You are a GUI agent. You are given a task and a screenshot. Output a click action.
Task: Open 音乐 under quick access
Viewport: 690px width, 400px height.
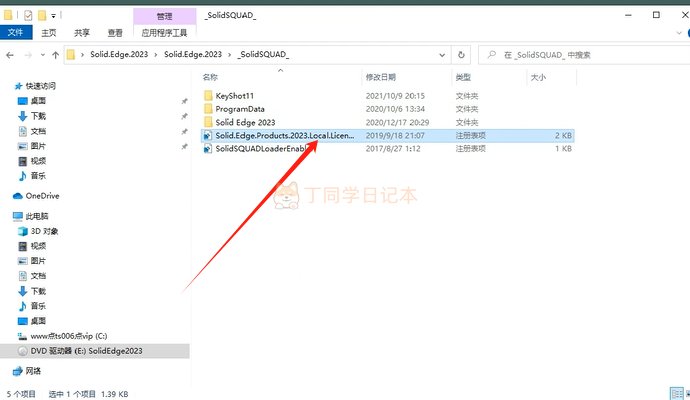coord(38,176)
